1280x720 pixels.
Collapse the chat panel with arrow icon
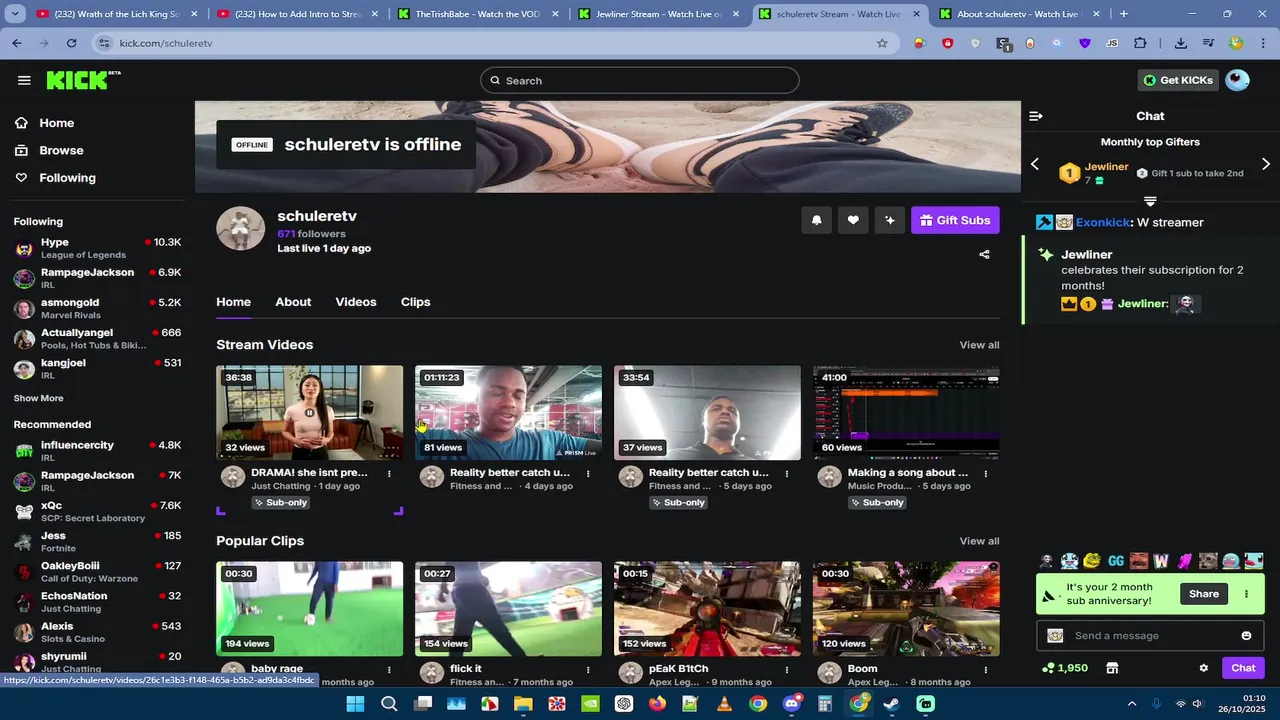1036,116
